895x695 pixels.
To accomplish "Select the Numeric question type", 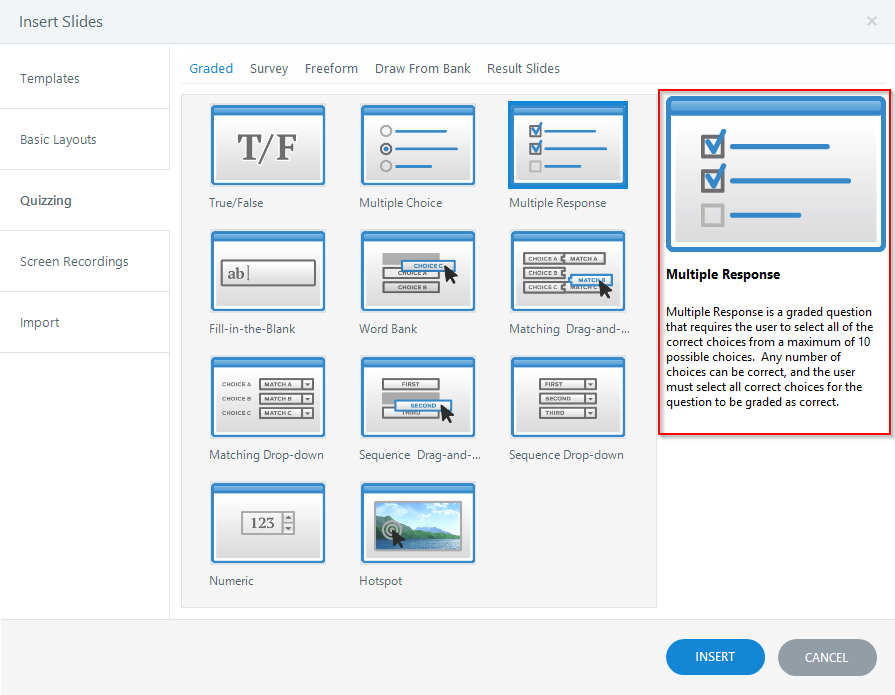I will 267,522.
